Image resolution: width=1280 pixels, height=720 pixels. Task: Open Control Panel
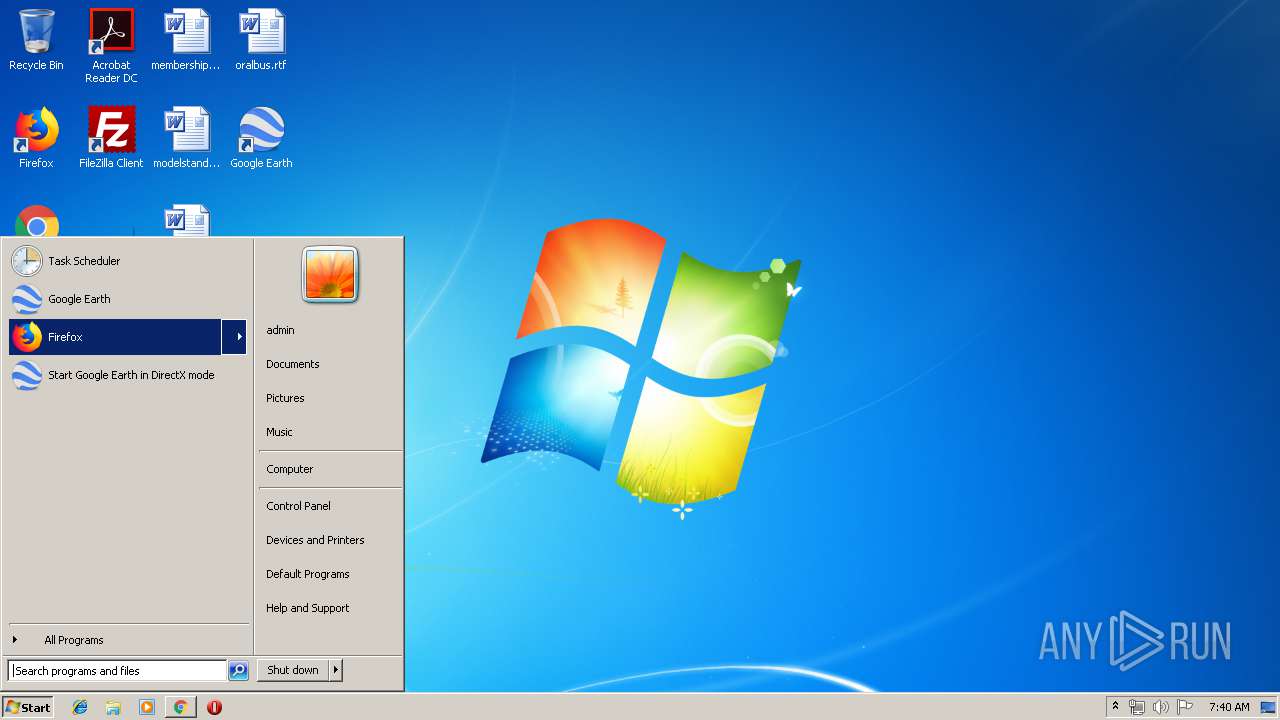point(298,506)
